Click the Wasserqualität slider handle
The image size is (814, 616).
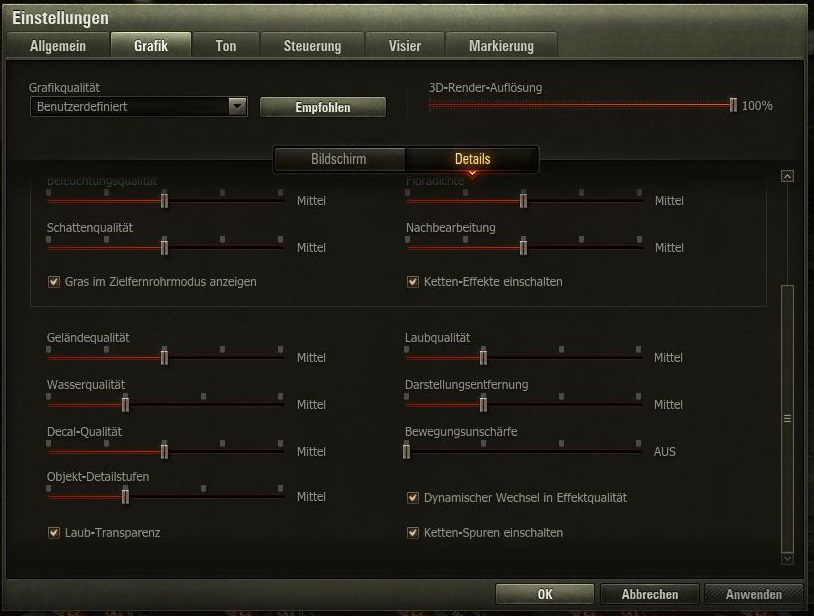click(125, 404)
